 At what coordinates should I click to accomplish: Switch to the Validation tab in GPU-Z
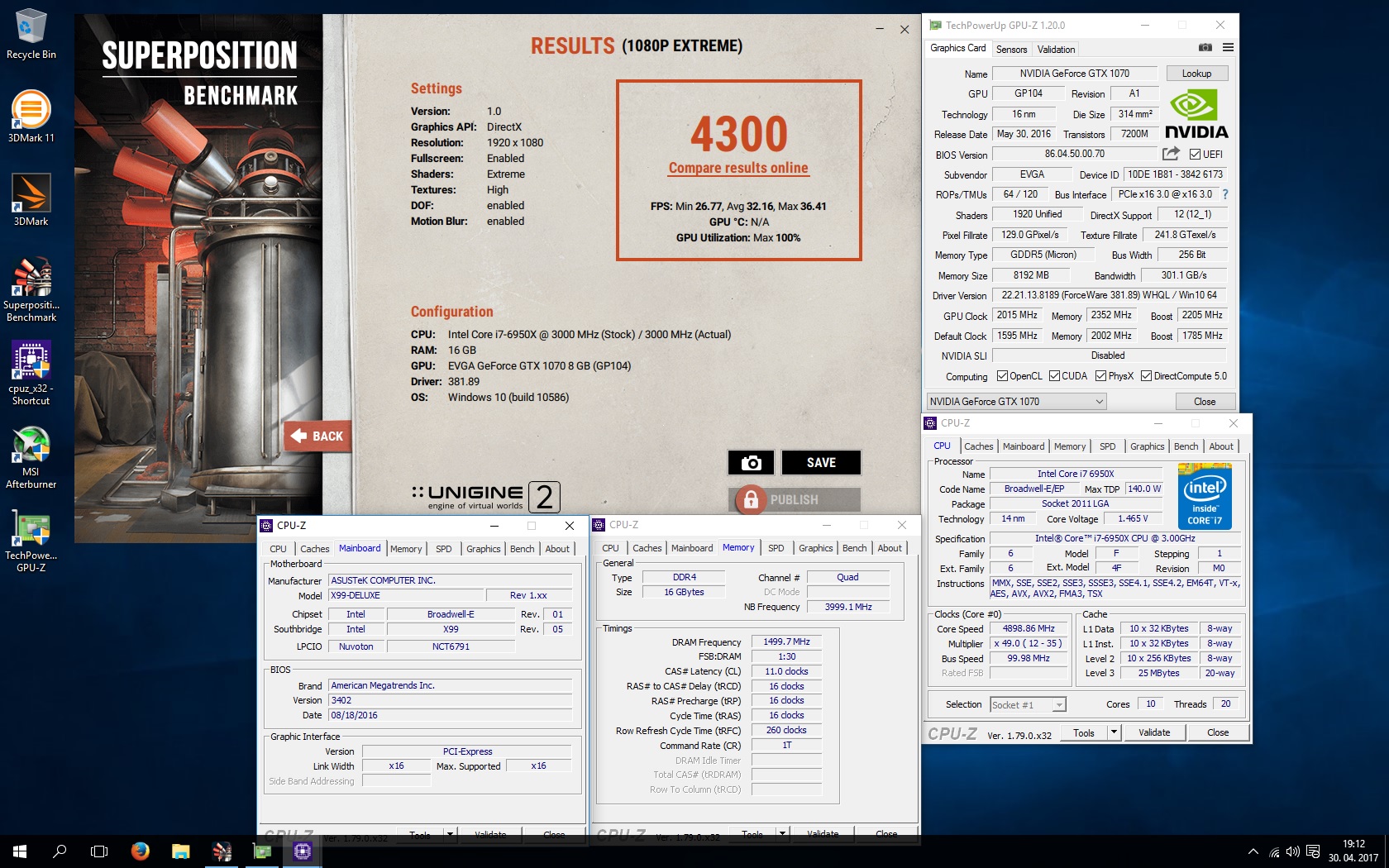tap(1056, 50)
